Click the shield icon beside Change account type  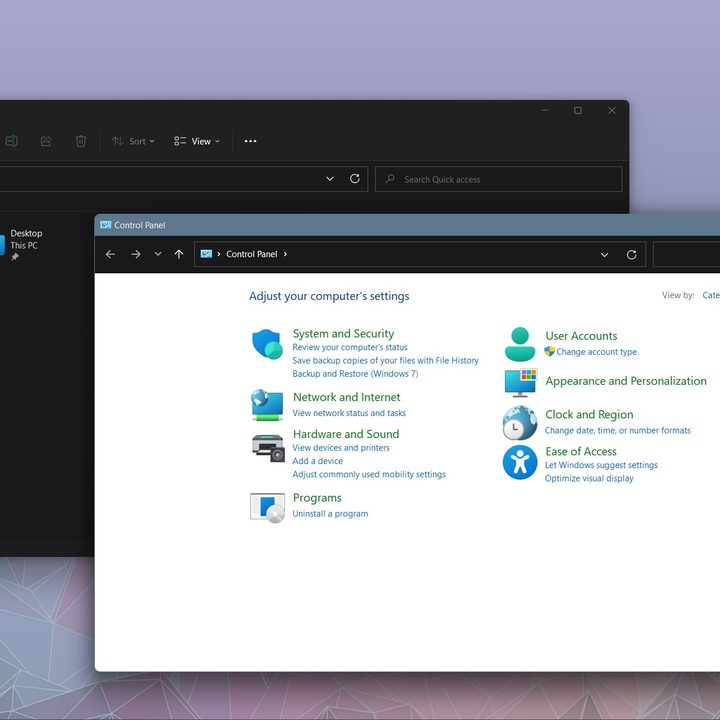coord(549,352)
